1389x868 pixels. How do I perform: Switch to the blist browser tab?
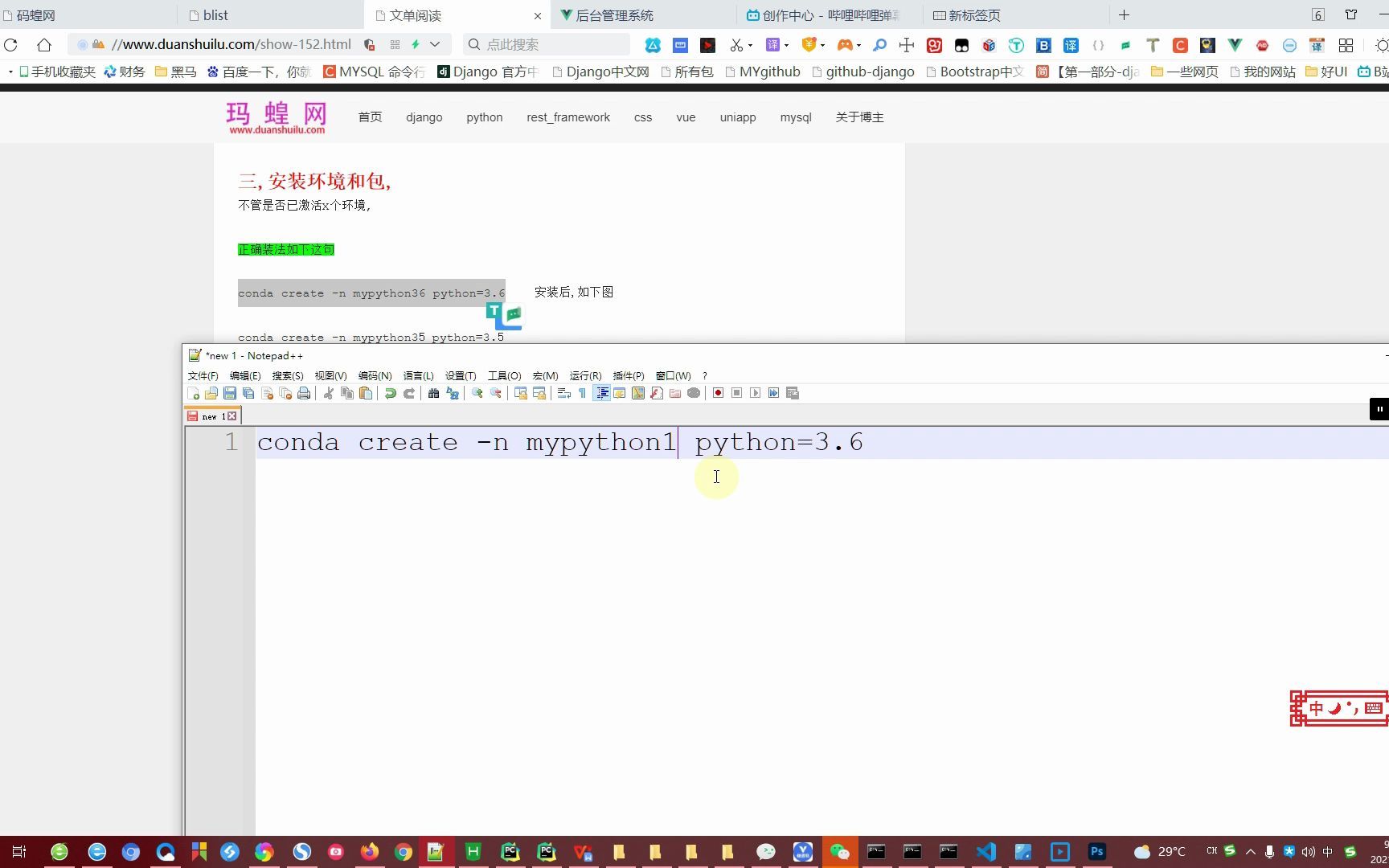272,15
